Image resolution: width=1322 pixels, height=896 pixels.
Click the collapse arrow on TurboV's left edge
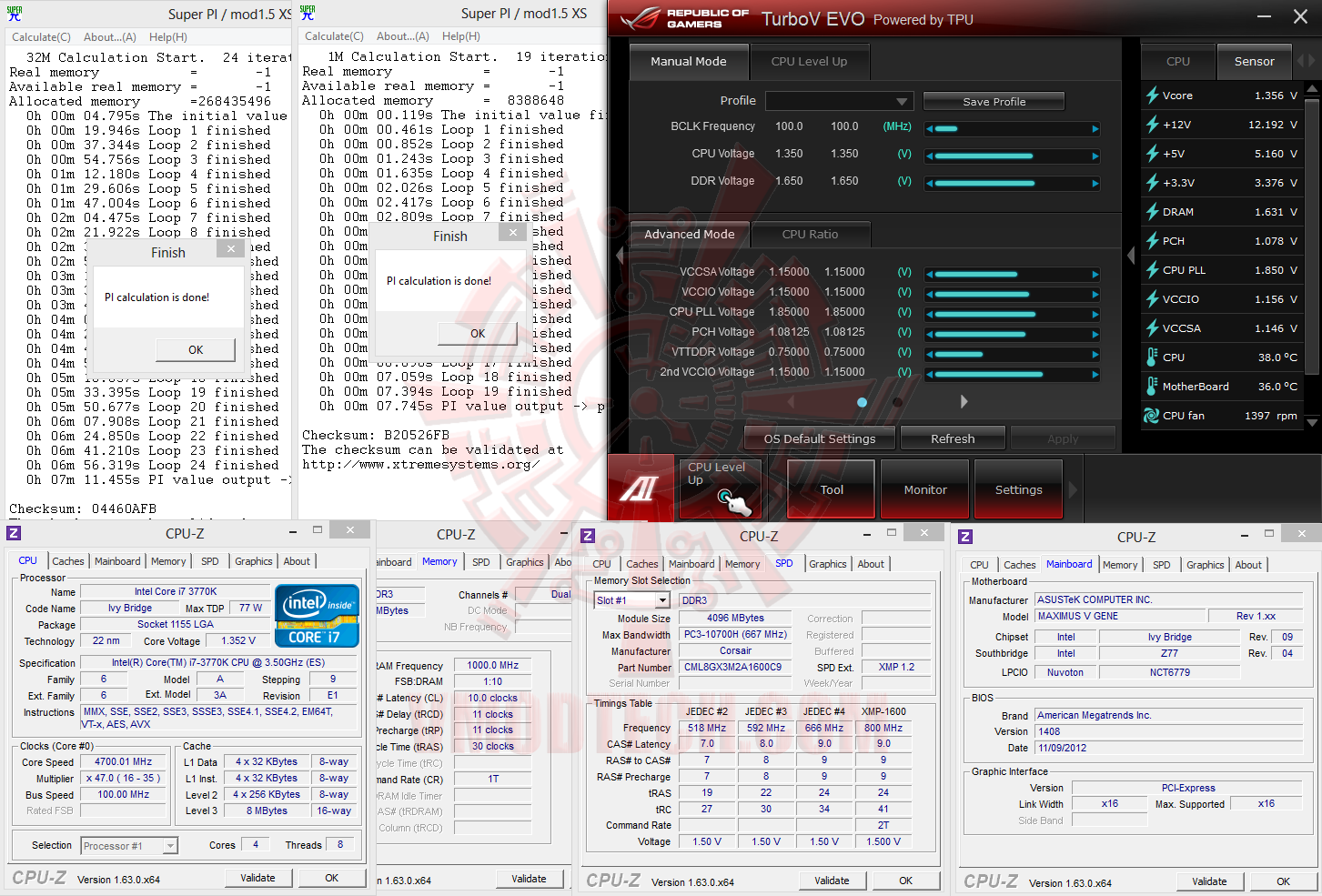pyautogui.click(x=620, y=256)
